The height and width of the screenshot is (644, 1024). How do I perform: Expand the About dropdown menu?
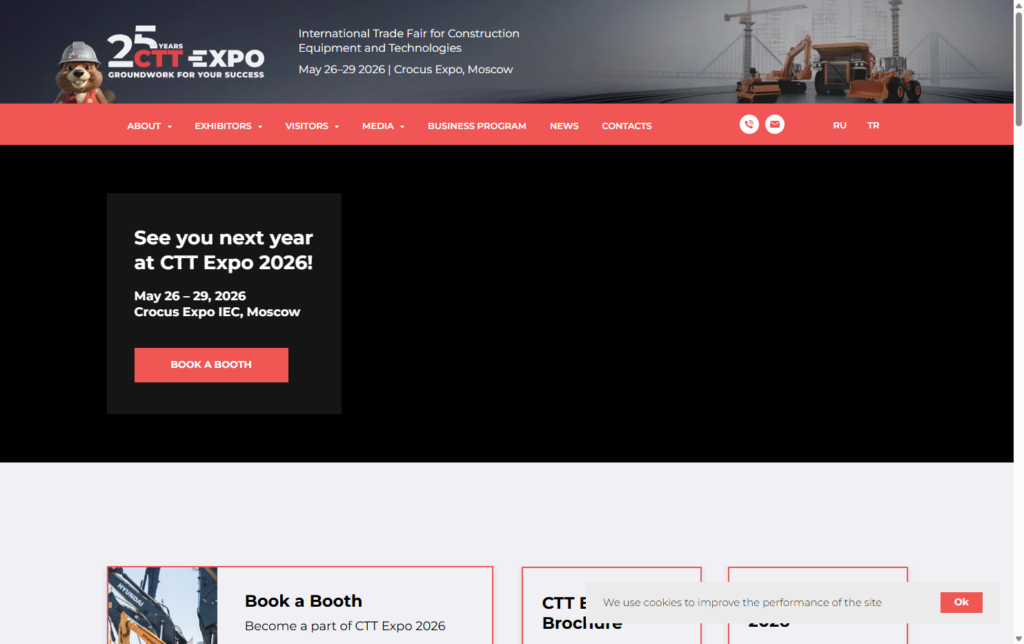149,126
